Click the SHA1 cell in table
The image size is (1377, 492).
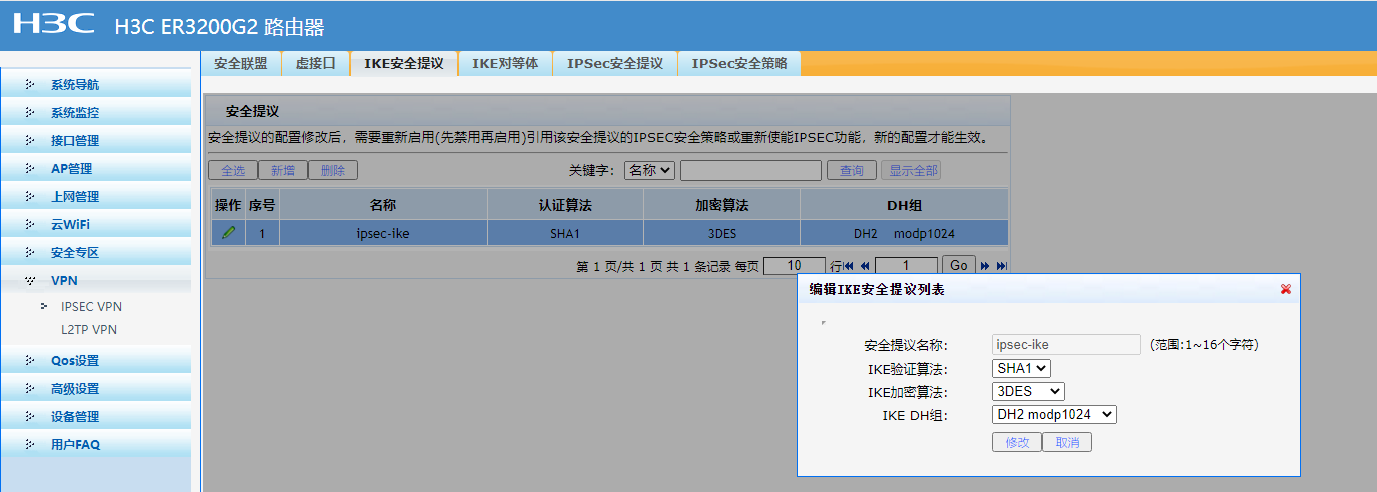click(x=565, y=233)
